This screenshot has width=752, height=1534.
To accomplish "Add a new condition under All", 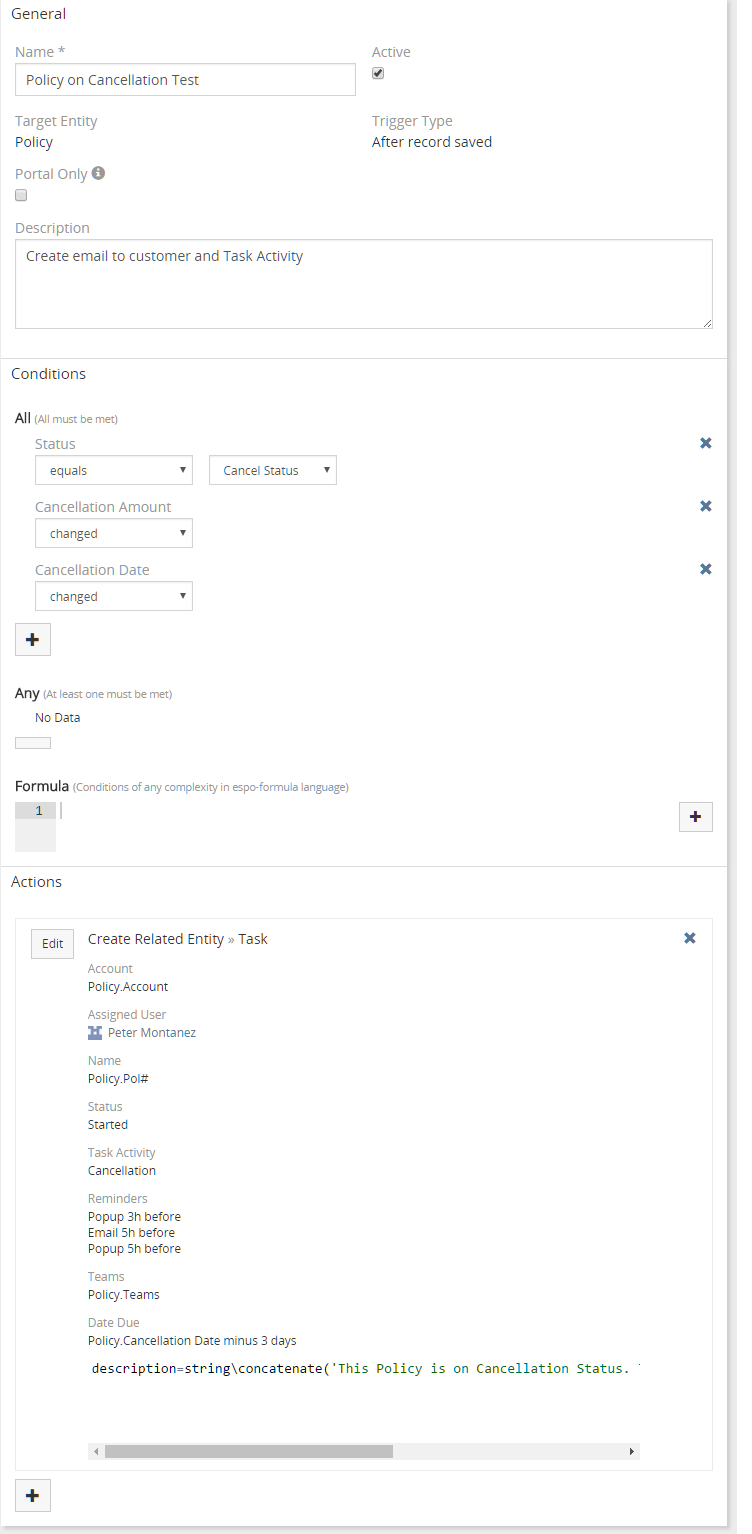I will click(x=33, y=639).
